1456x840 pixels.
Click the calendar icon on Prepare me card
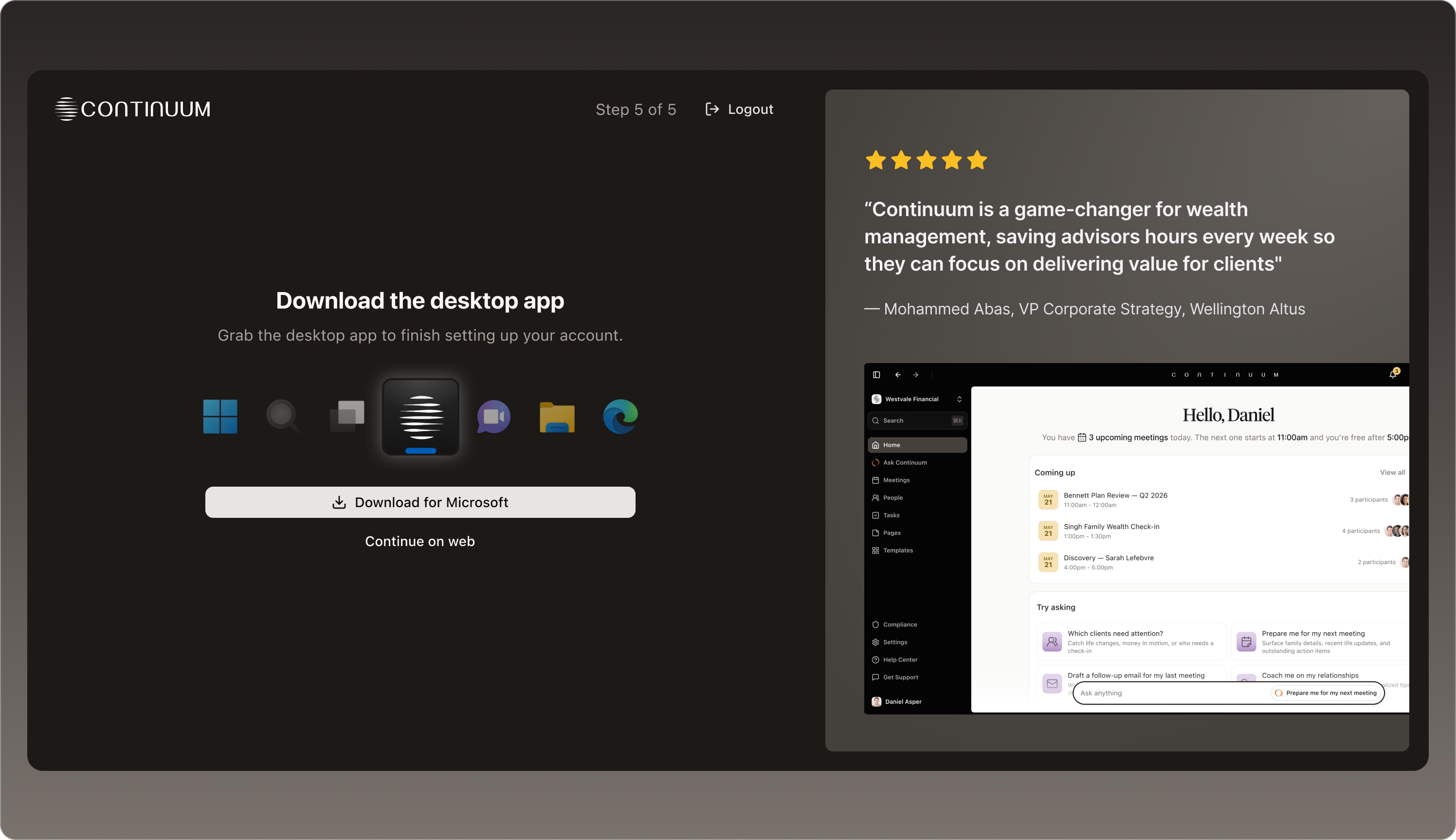1246,641
